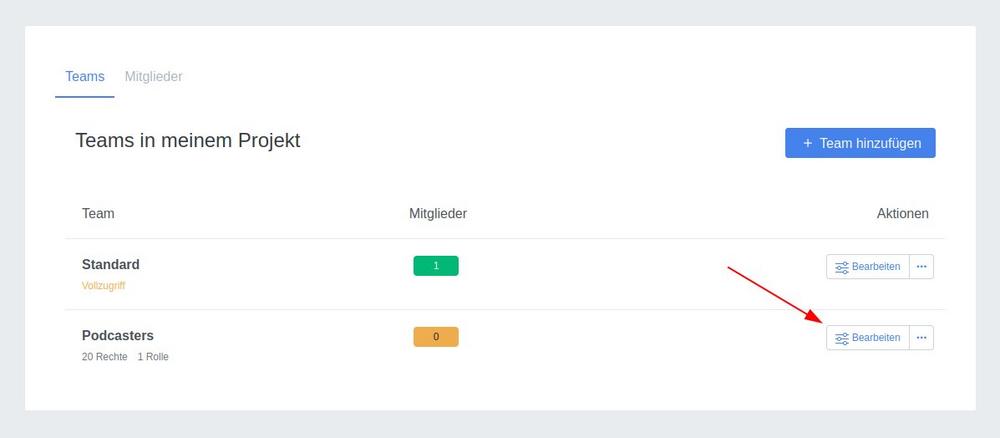This screenshot has width=1000, height=438.
Task: Switch to the Teams tab
Action: pyautogui.click(x=85, y=77)
